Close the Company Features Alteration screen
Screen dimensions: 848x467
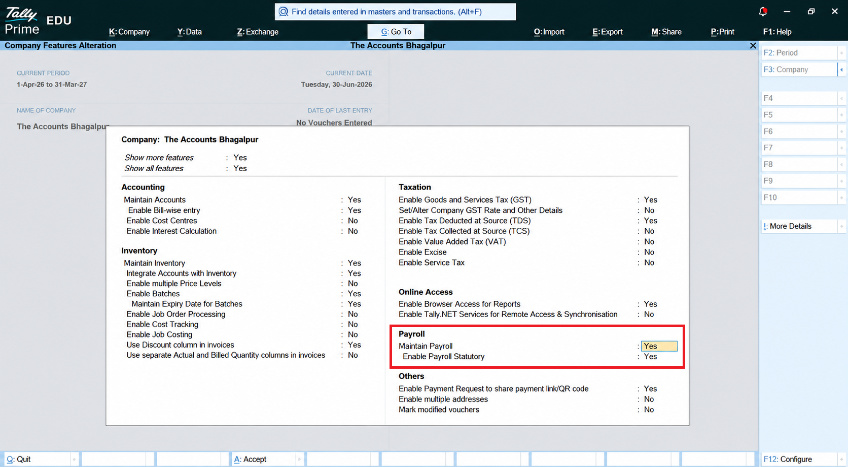click(x=753, y=46)
